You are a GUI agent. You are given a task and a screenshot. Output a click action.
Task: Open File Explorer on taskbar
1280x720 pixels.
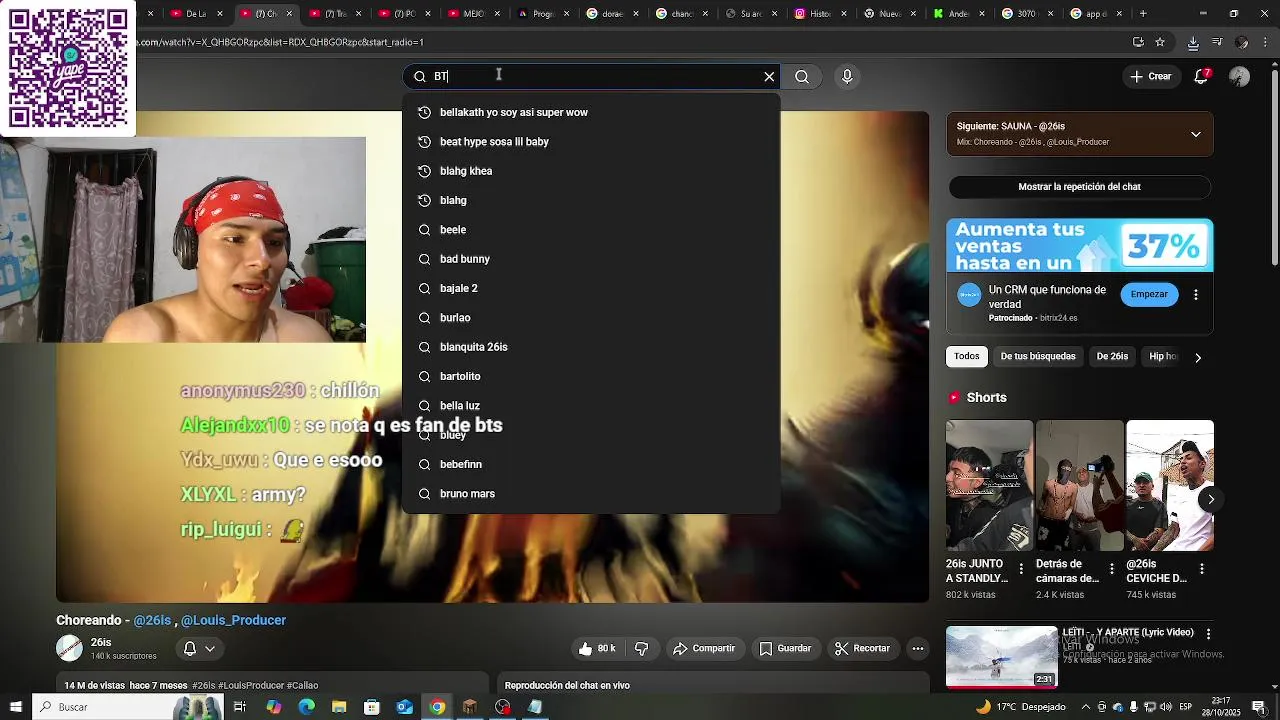tap(339, 707)
